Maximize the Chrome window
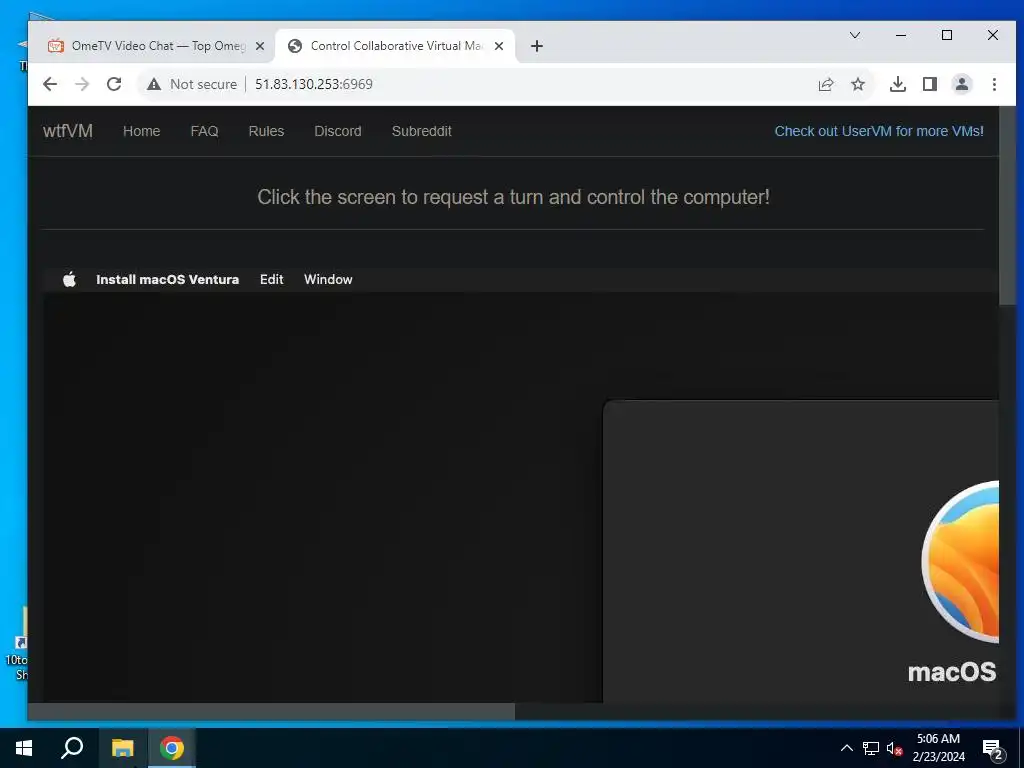Screen dimensions: 1024x768 coord(947,35)
